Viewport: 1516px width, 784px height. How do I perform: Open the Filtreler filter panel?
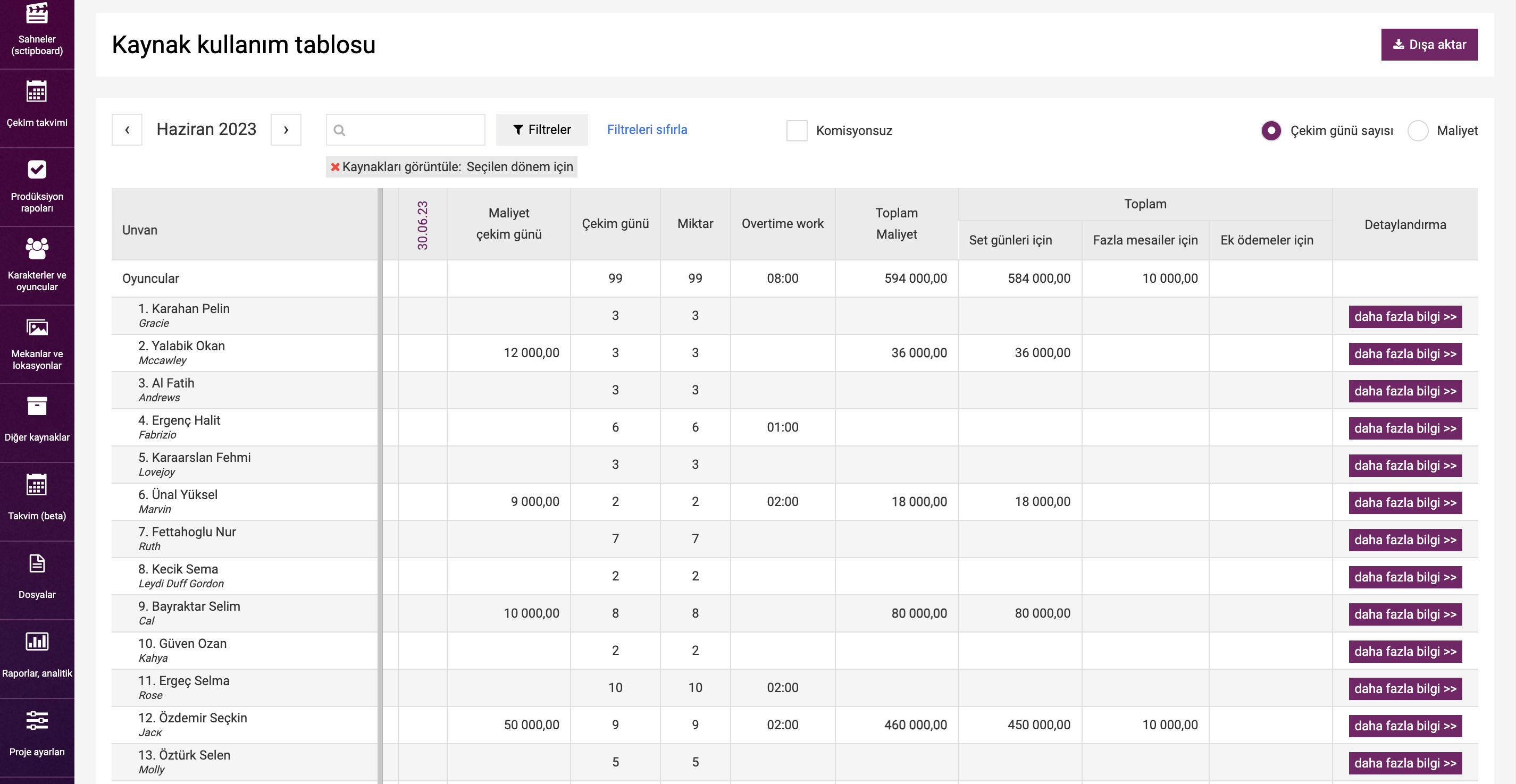click(541, 129)
